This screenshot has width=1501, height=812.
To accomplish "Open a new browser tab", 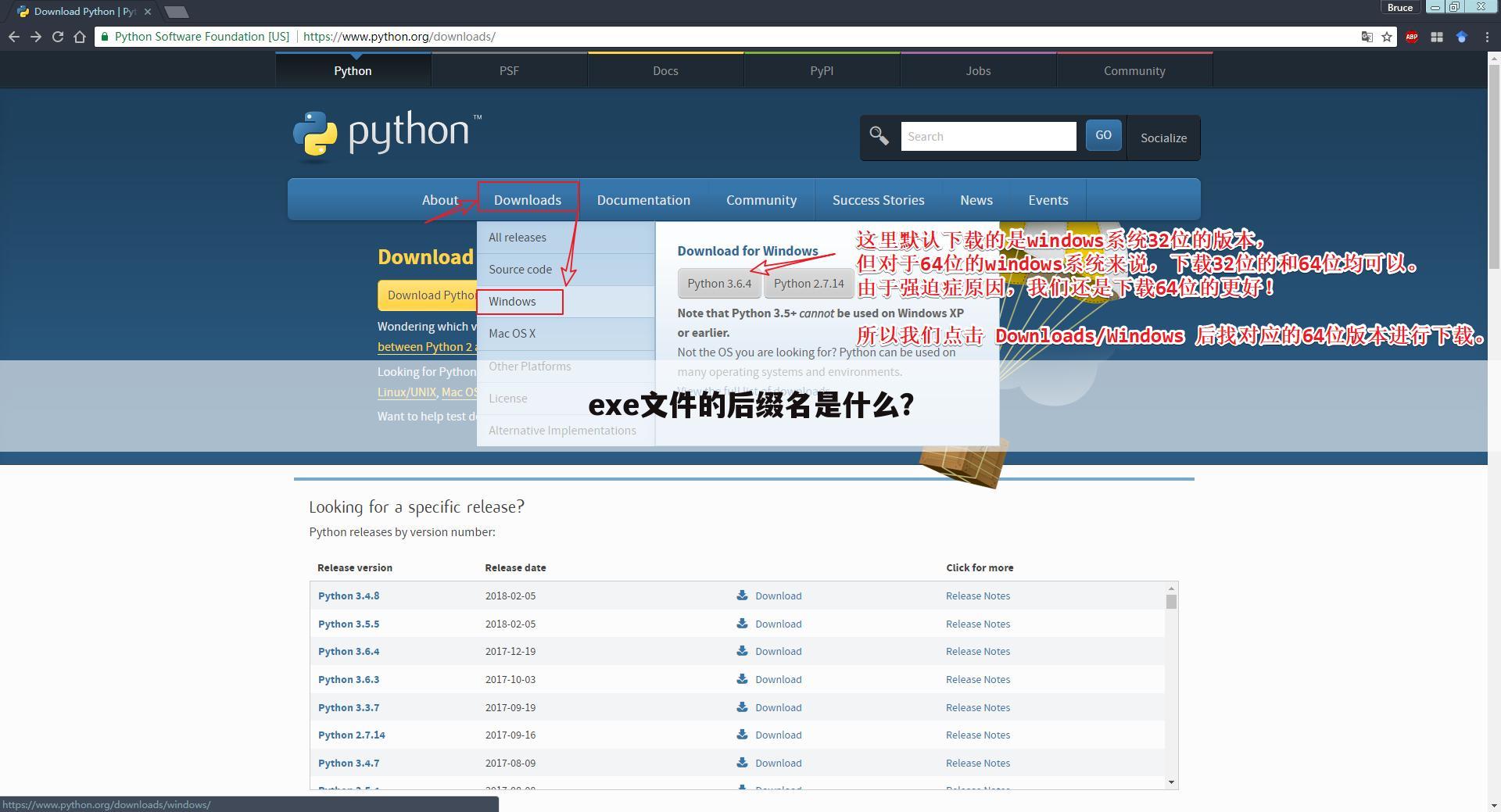I will pos(177,12).
